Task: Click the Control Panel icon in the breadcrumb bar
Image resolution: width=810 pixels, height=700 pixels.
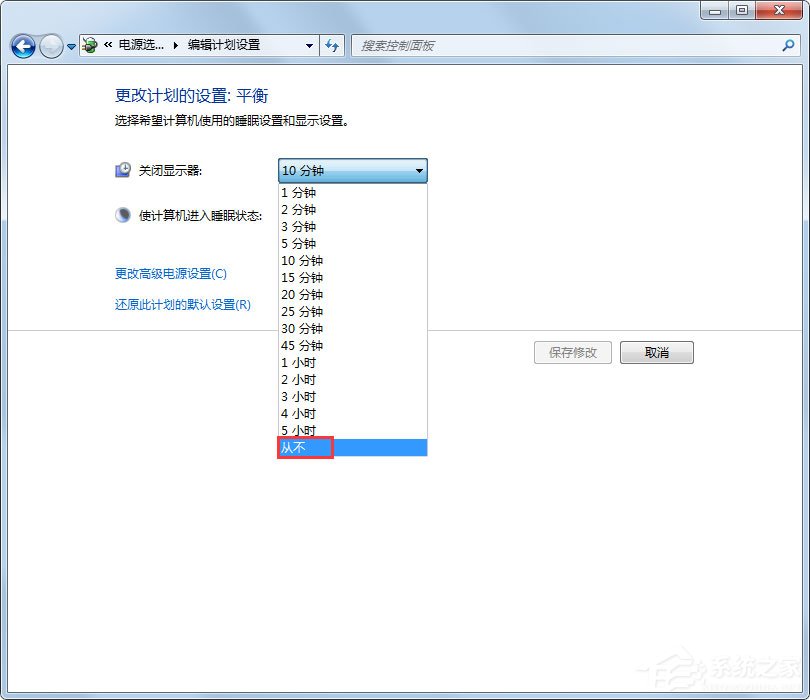Action: [x=89, y=45]
